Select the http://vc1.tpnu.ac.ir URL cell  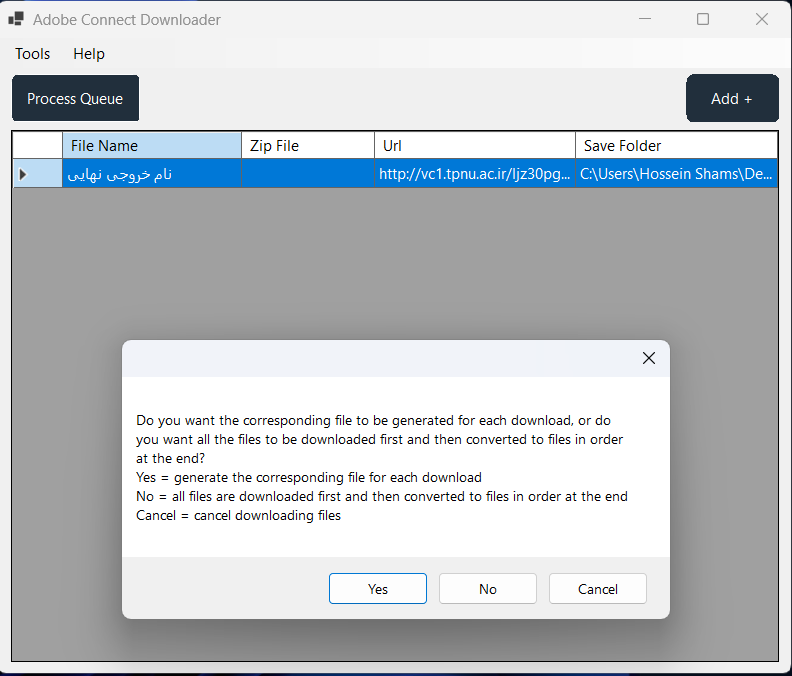pos(475,174)
